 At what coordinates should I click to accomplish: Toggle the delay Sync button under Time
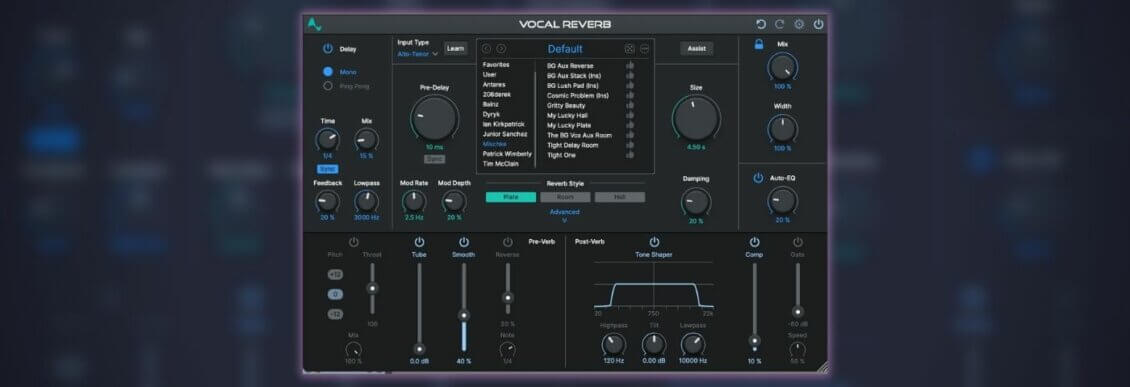click(327, 169)
